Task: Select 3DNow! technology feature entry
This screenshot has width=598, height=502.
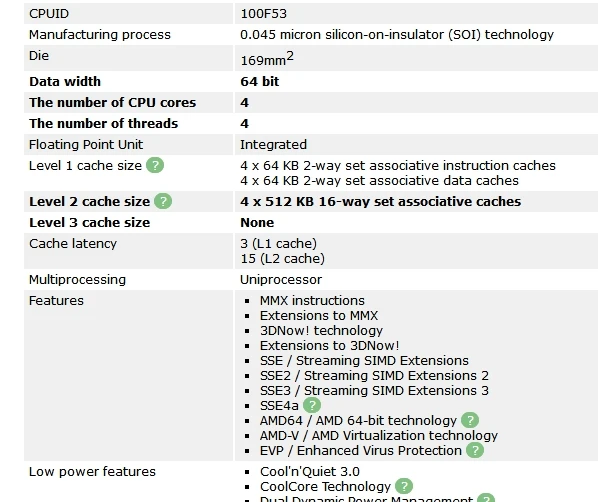Action: 322,331
